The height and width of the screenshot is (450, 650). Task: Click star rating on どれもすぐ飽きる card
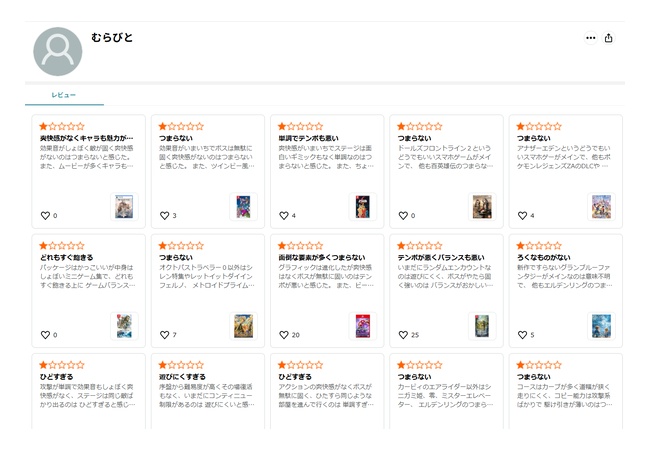pyautogui.click(x=62, y=246)
